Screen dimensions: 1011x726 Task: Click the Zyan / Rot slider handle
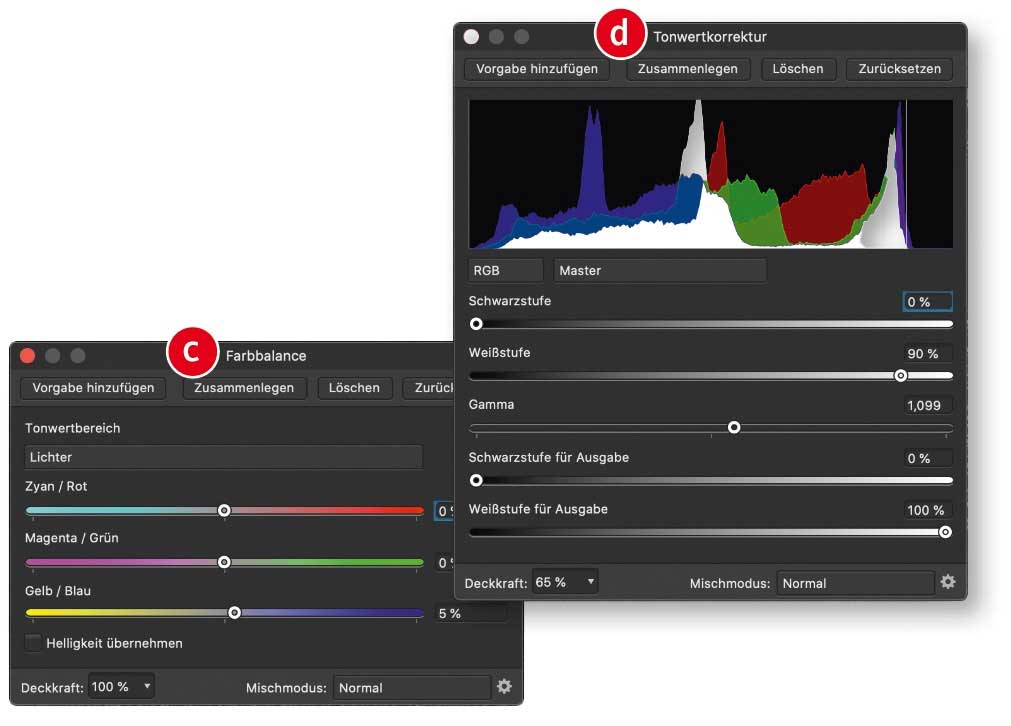pyautogui.click(x=224, y=510)
